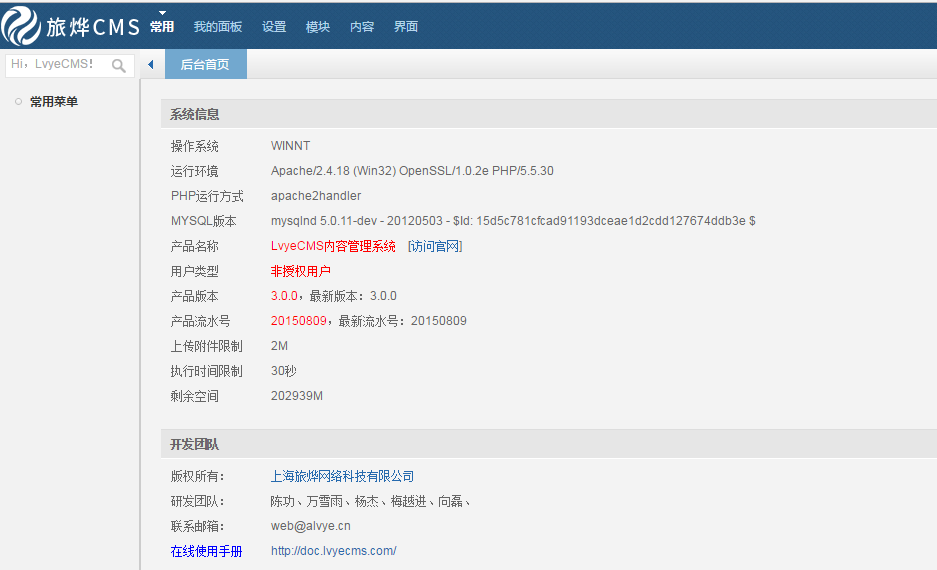Image resolution: width=937 pixels, height=570 pixels.
Task: Click the mysqlnd 5.0.11-dev version value
Action: pos(513,221)
